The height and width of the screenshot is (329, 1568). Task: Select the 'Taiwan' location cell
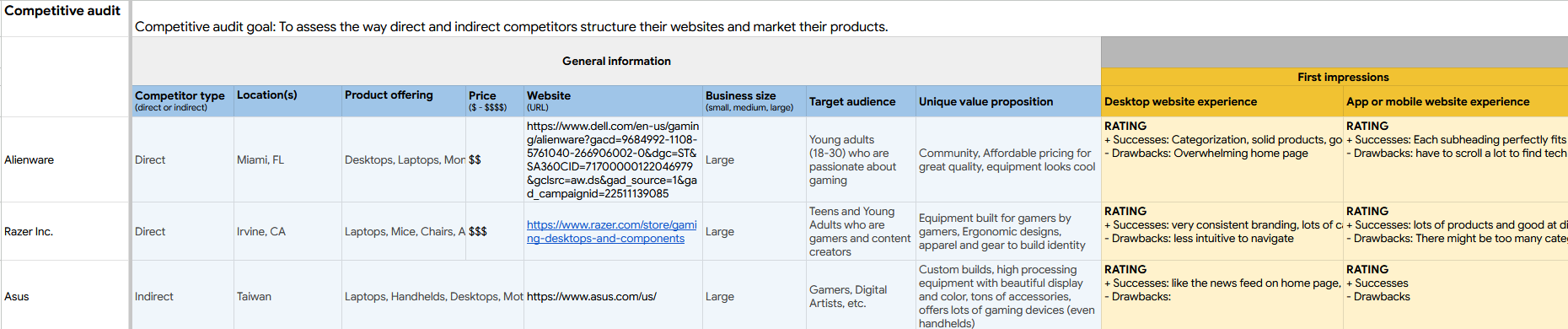(287, 296)
